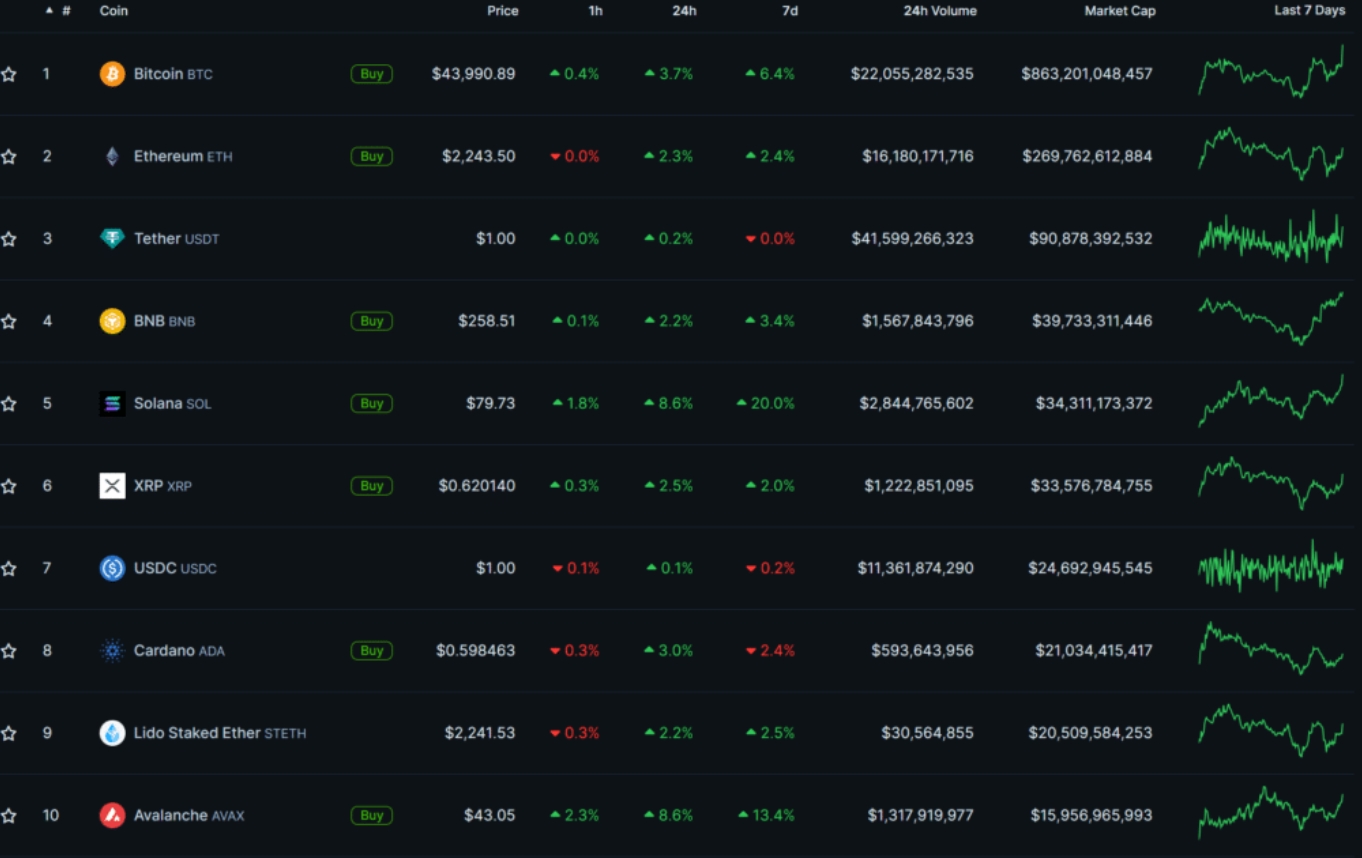
Task: Sort by the 24h change column header
Action: pos(684,11)
